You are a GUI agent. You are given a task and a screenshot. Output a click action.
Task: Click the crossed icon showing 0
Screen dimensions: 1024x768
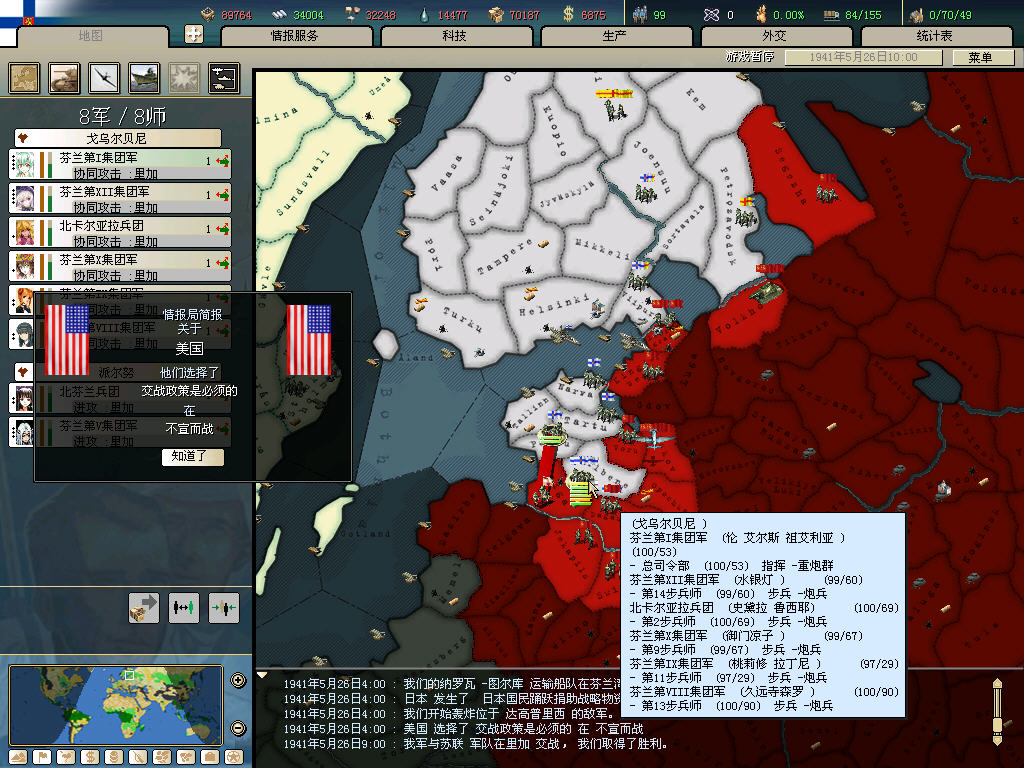711,14
